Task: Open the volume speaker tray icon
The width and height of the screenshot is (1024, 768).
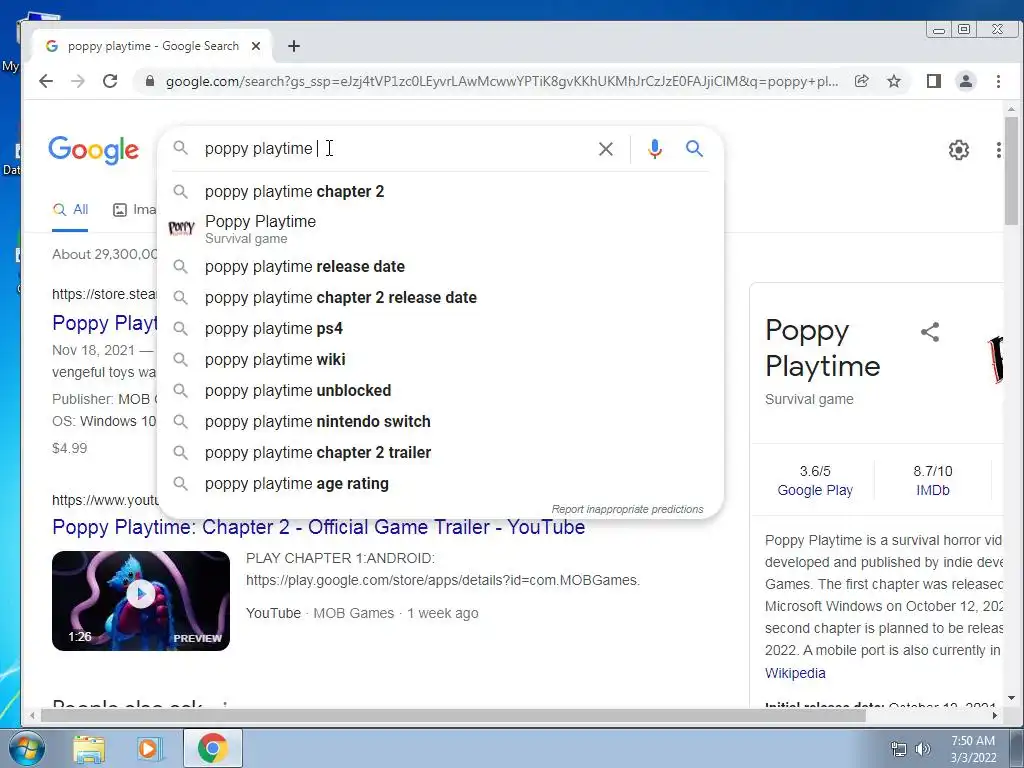Action: [923, 749]
